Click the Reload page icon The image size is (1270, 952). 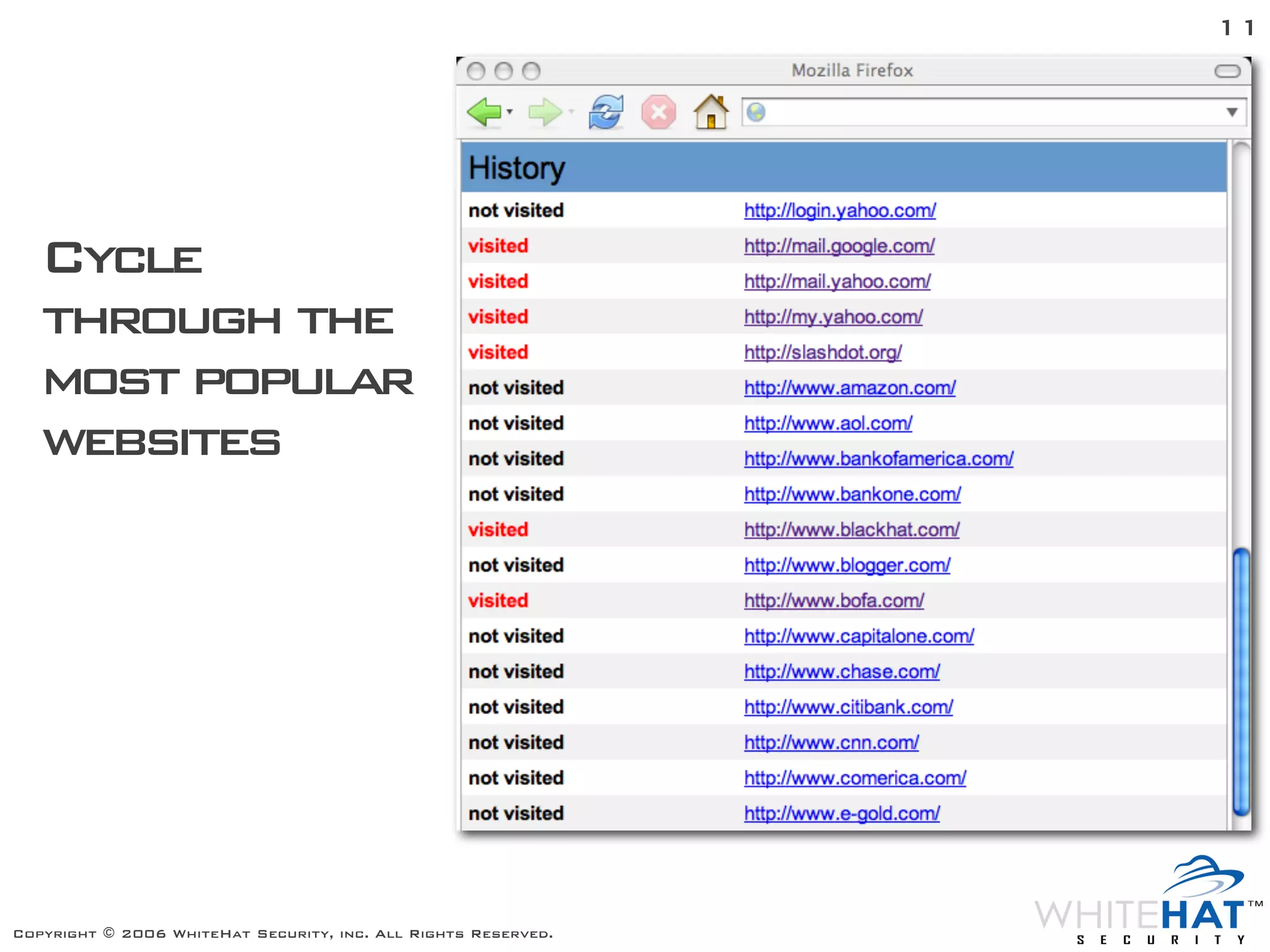coord(606,112)
